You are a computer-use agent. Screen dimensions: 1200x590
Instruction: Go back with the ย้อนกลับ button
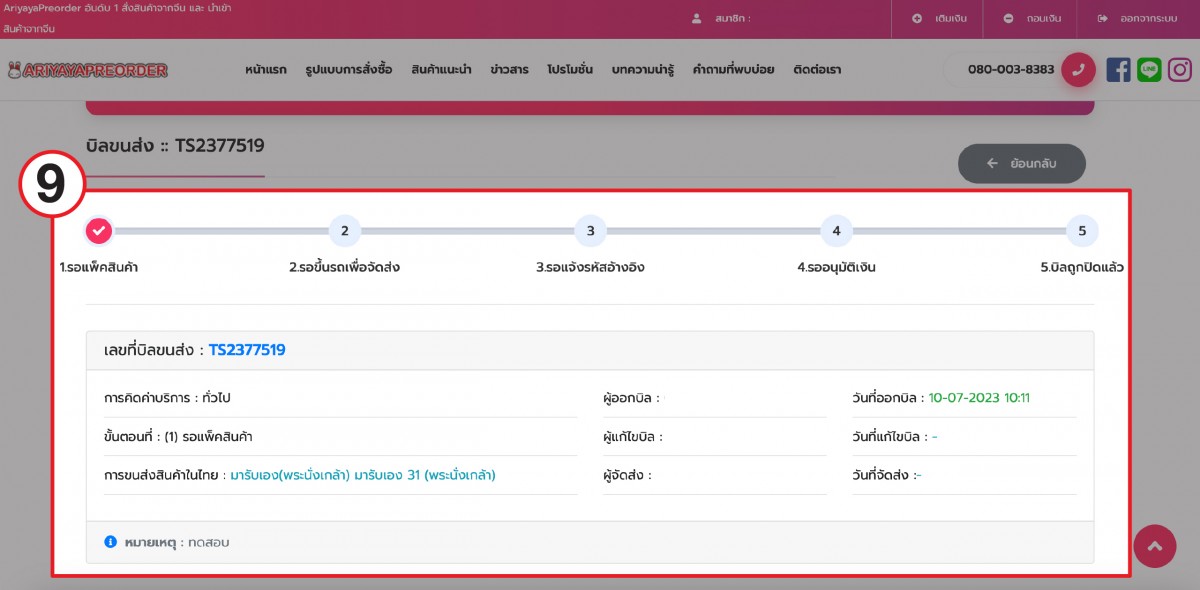(1021, 163)
